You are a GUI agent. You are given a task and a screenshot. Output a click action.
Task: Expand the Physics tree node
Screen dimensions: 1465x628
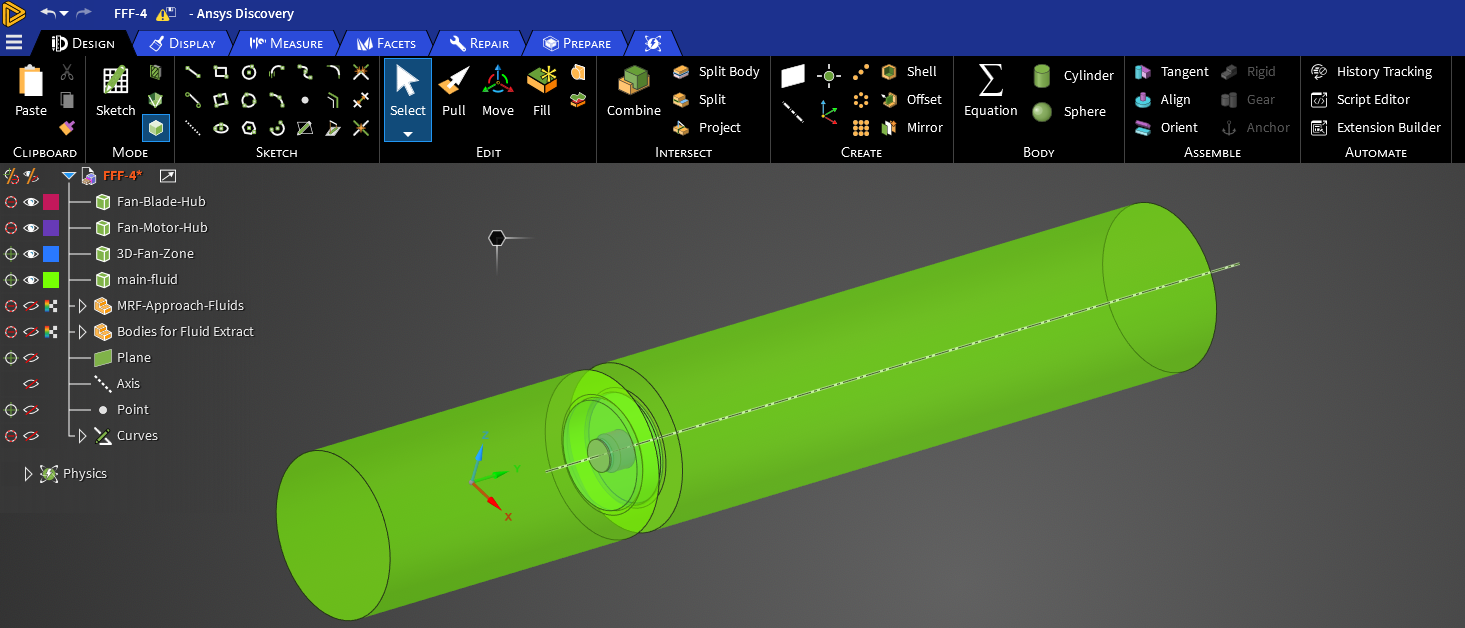[29, 474]
